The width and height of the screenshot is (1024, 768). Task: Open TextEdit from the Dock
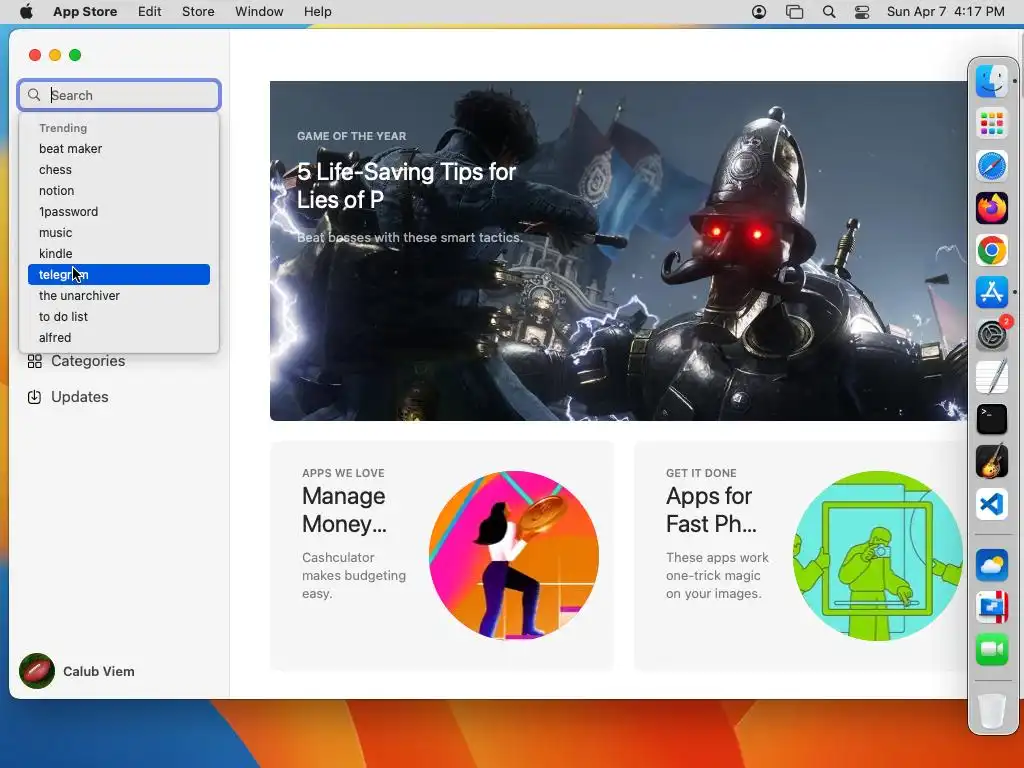(x=991, y=377)
